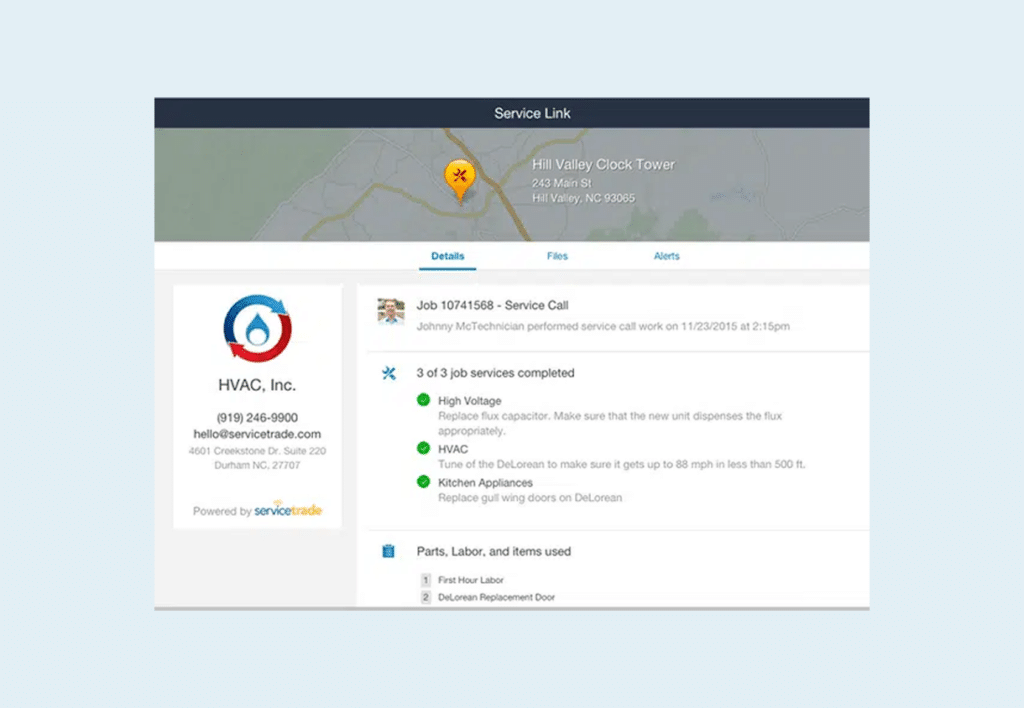1024x708 pixels.
Task: Click the 4601 Creekstone Dr. company address
Action: [257, 451]
